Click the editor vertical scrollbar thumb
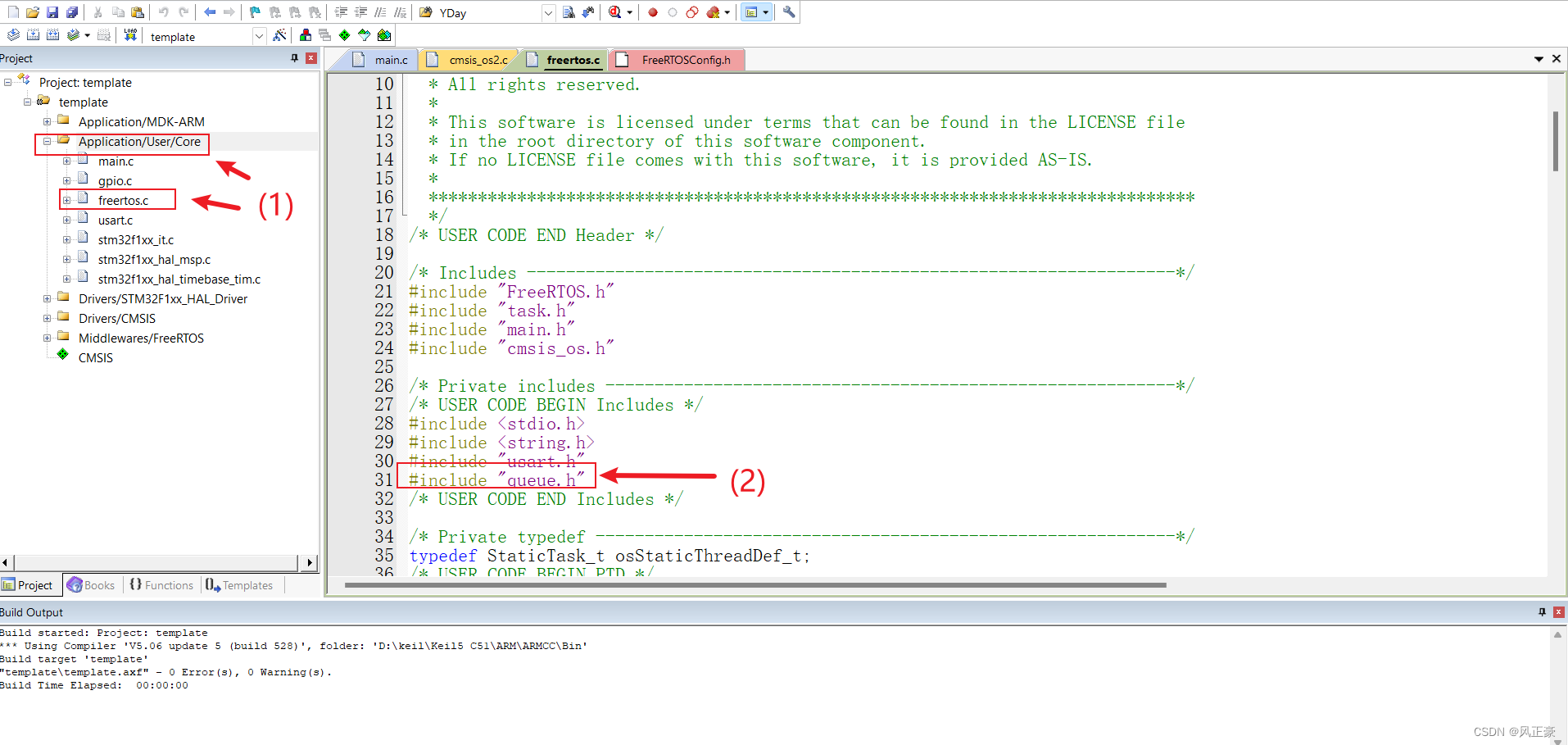The image size is (1568, 745). click(x=1555, y=141)
